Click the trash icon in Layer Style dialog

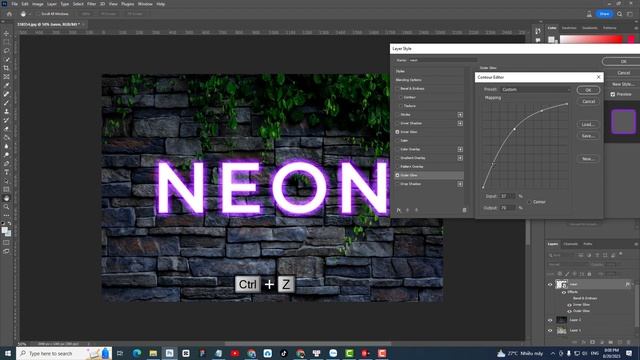click(x=464, y=210)
